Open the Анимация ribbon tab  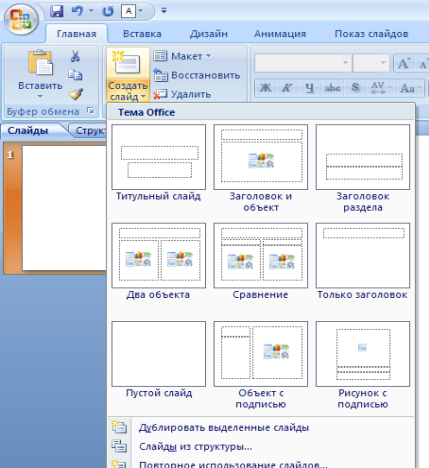280,34
